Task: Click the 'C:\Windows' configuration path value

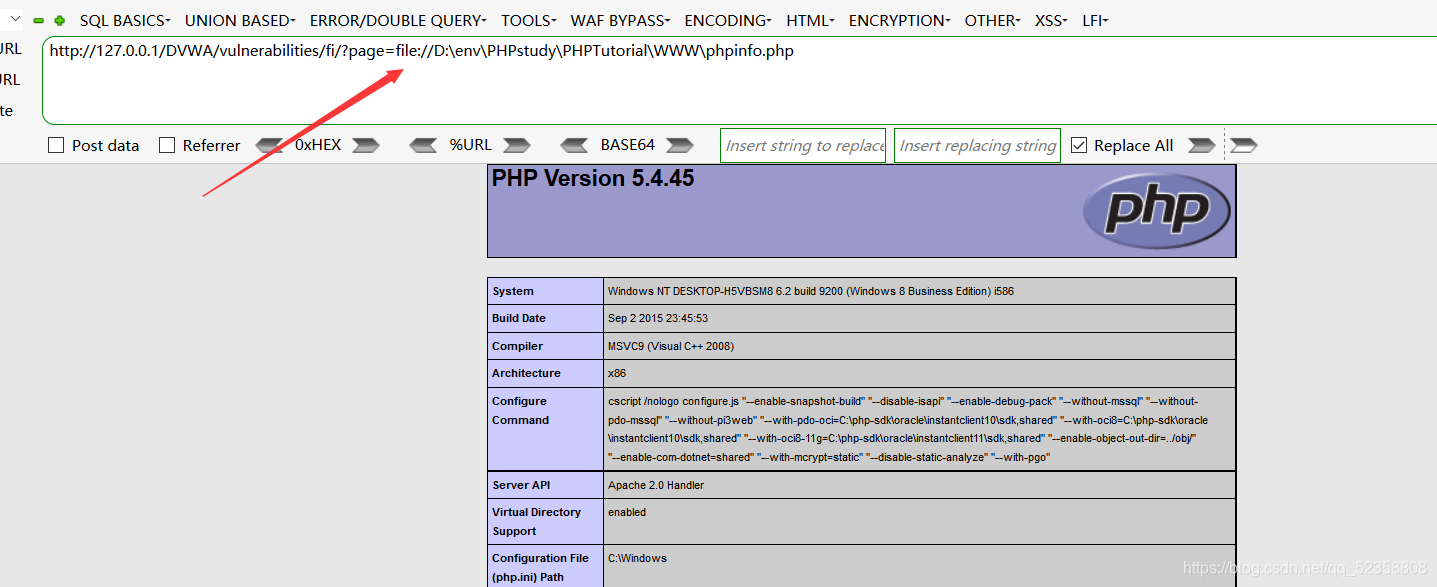Action: coord(637,558)
